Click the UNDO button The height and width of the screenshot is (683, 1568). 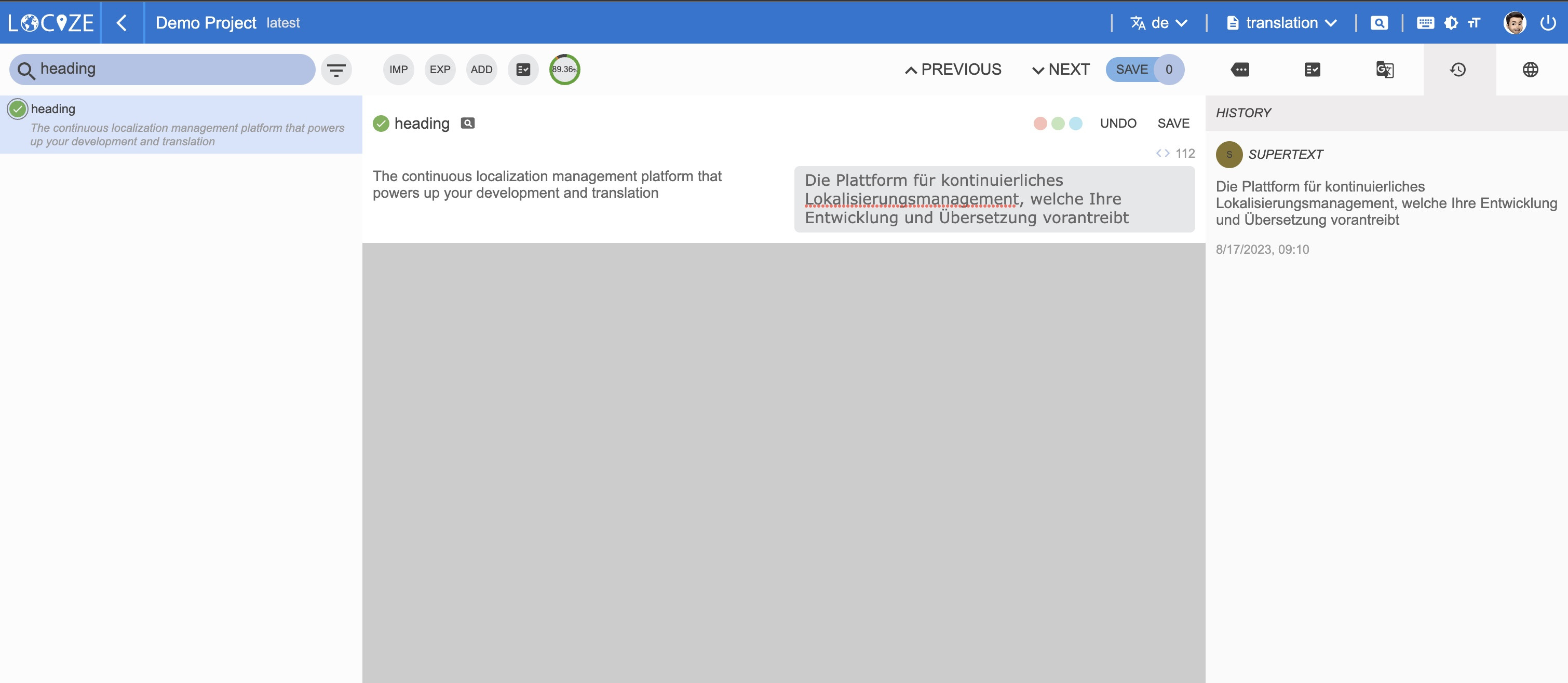(x=1117, y=124)
